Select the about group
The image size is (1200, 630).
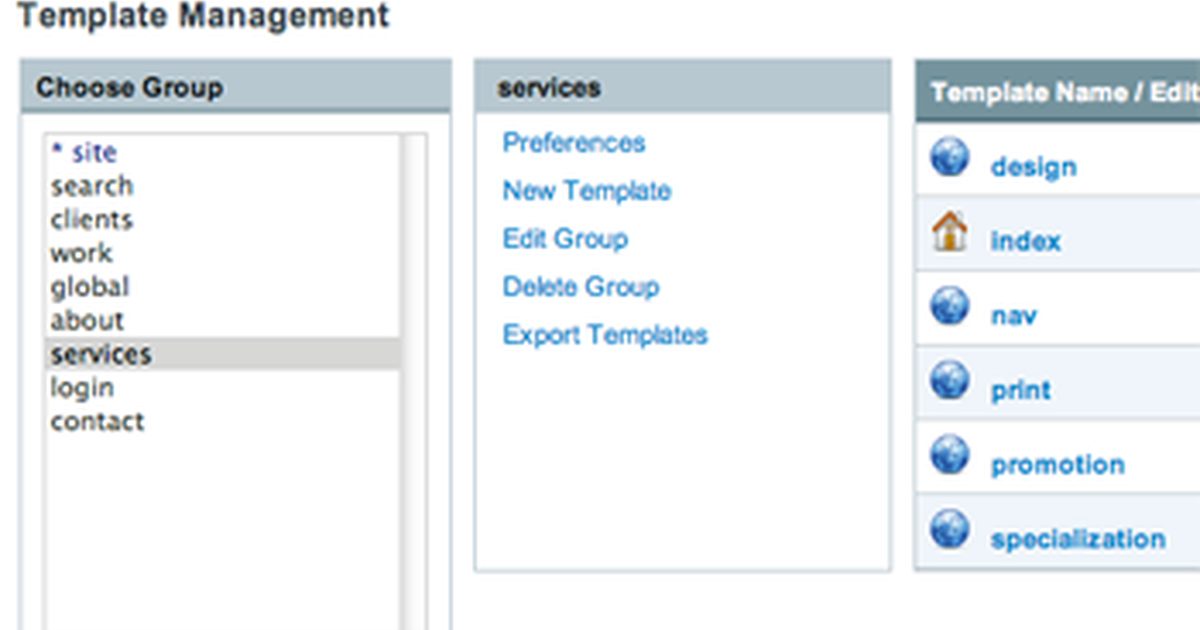[x=87, y=320]
